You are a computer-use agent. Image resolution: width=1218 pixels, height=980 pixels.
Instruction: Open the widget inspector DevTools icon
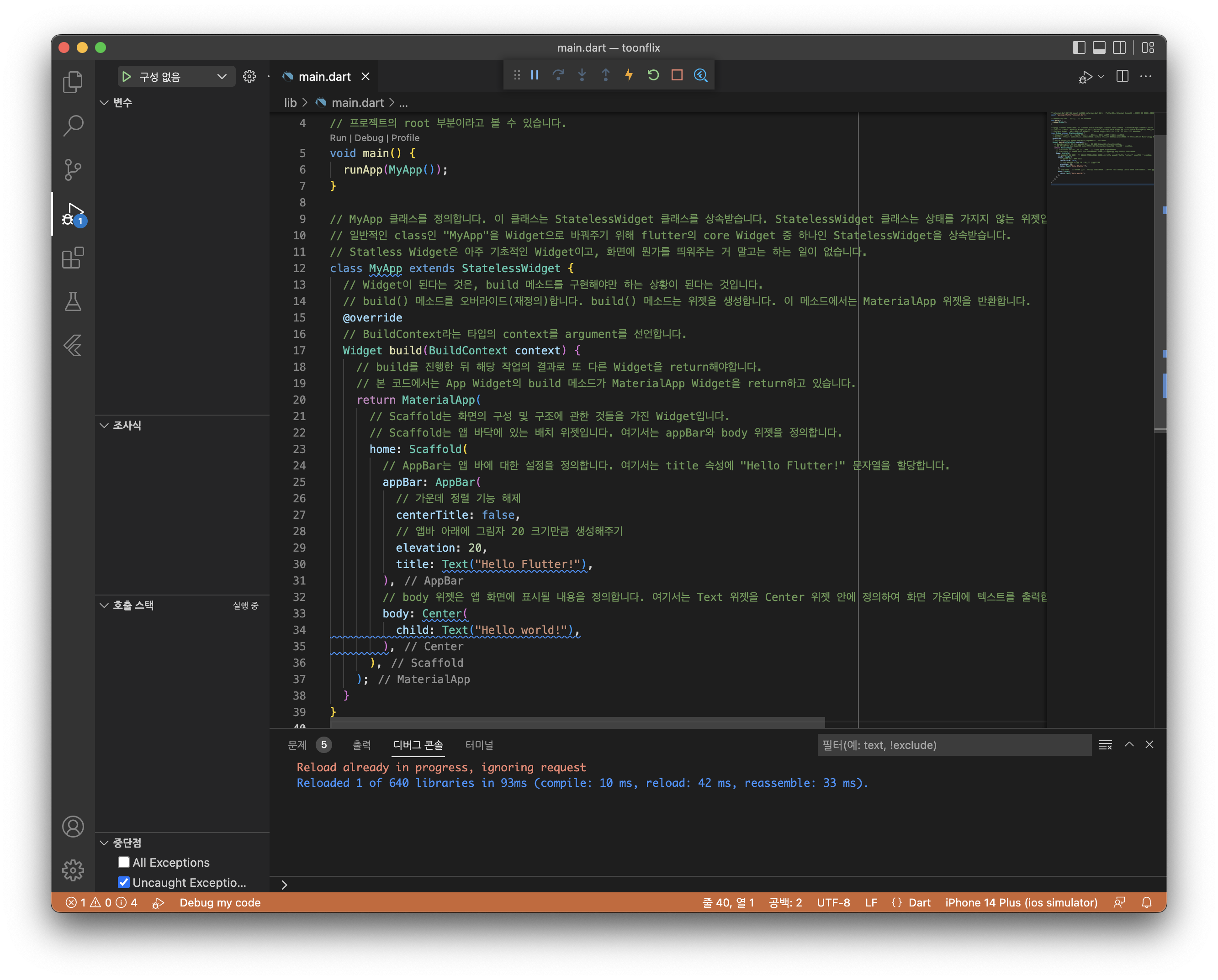coord(700,75)
